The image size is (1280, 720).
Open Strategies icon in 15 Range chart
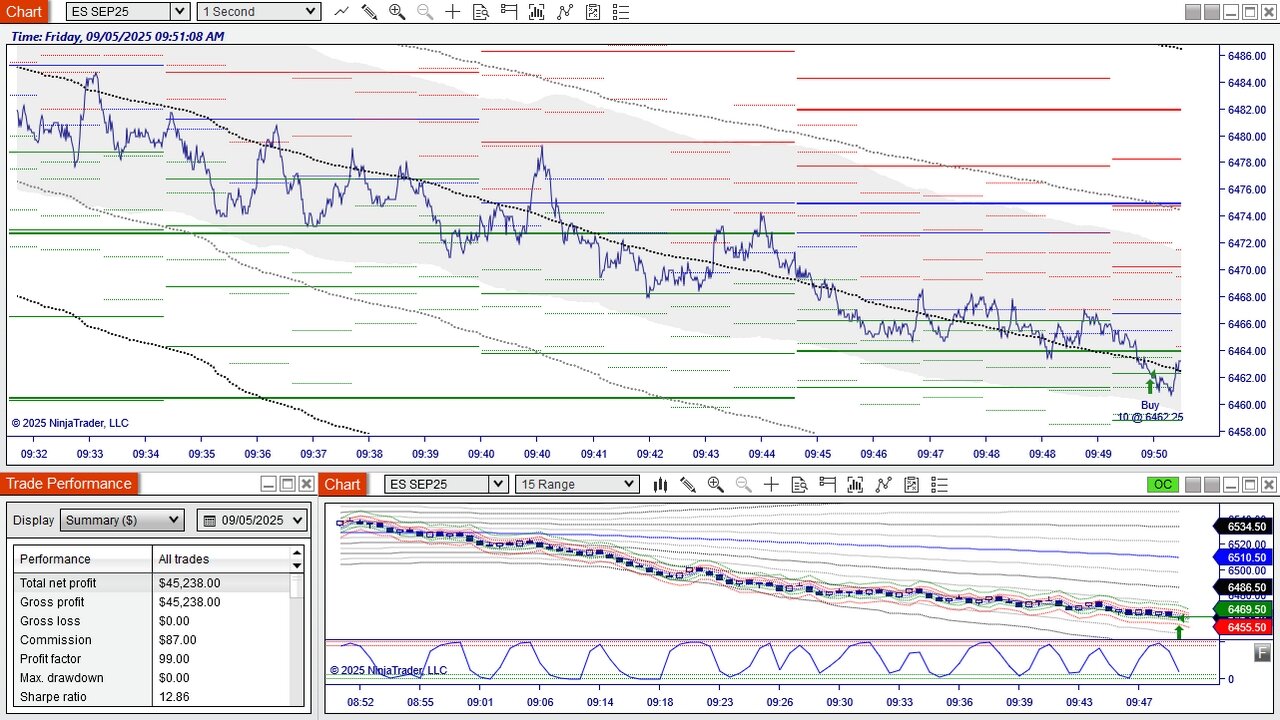[x=911, y=485]
